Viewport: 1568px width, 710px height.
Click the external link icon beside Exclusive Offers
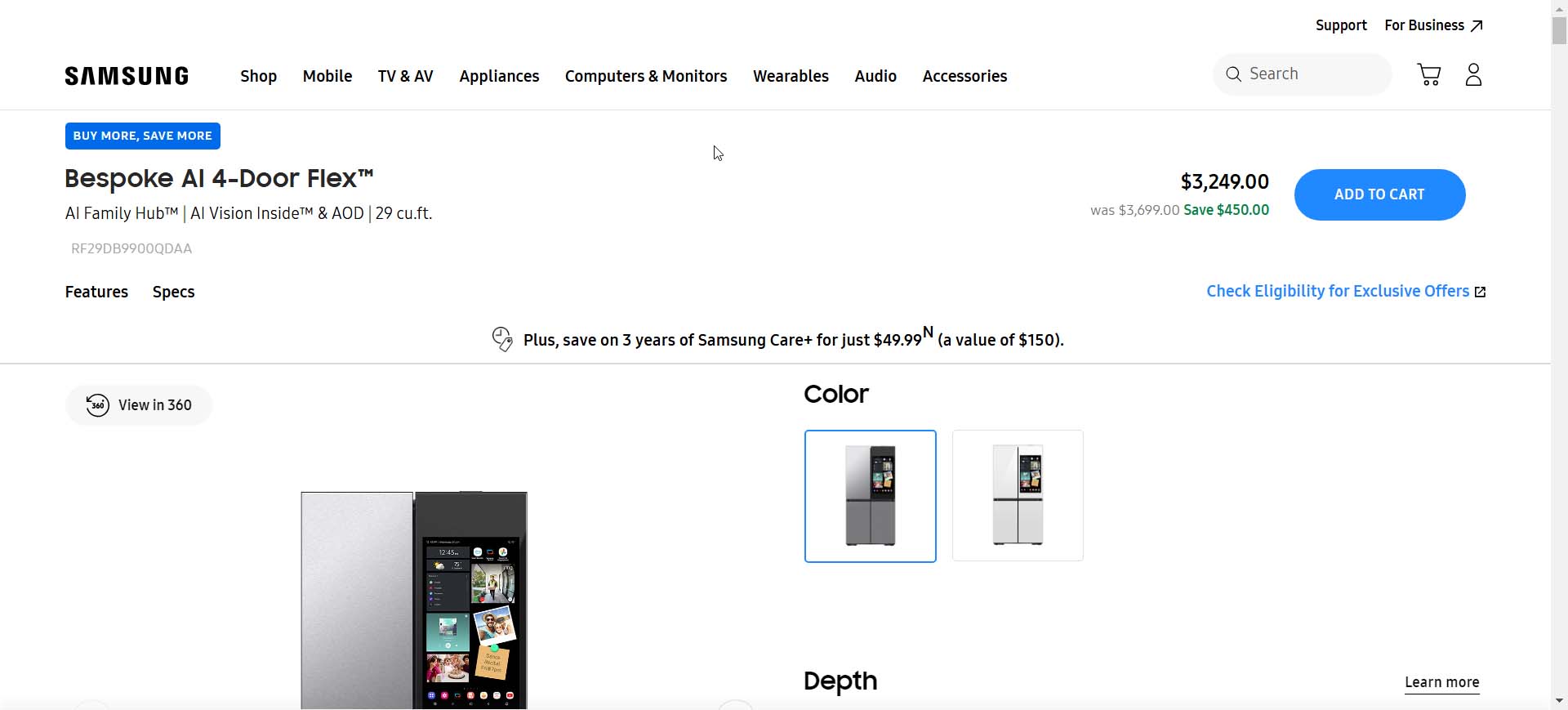click(1480, 292)
